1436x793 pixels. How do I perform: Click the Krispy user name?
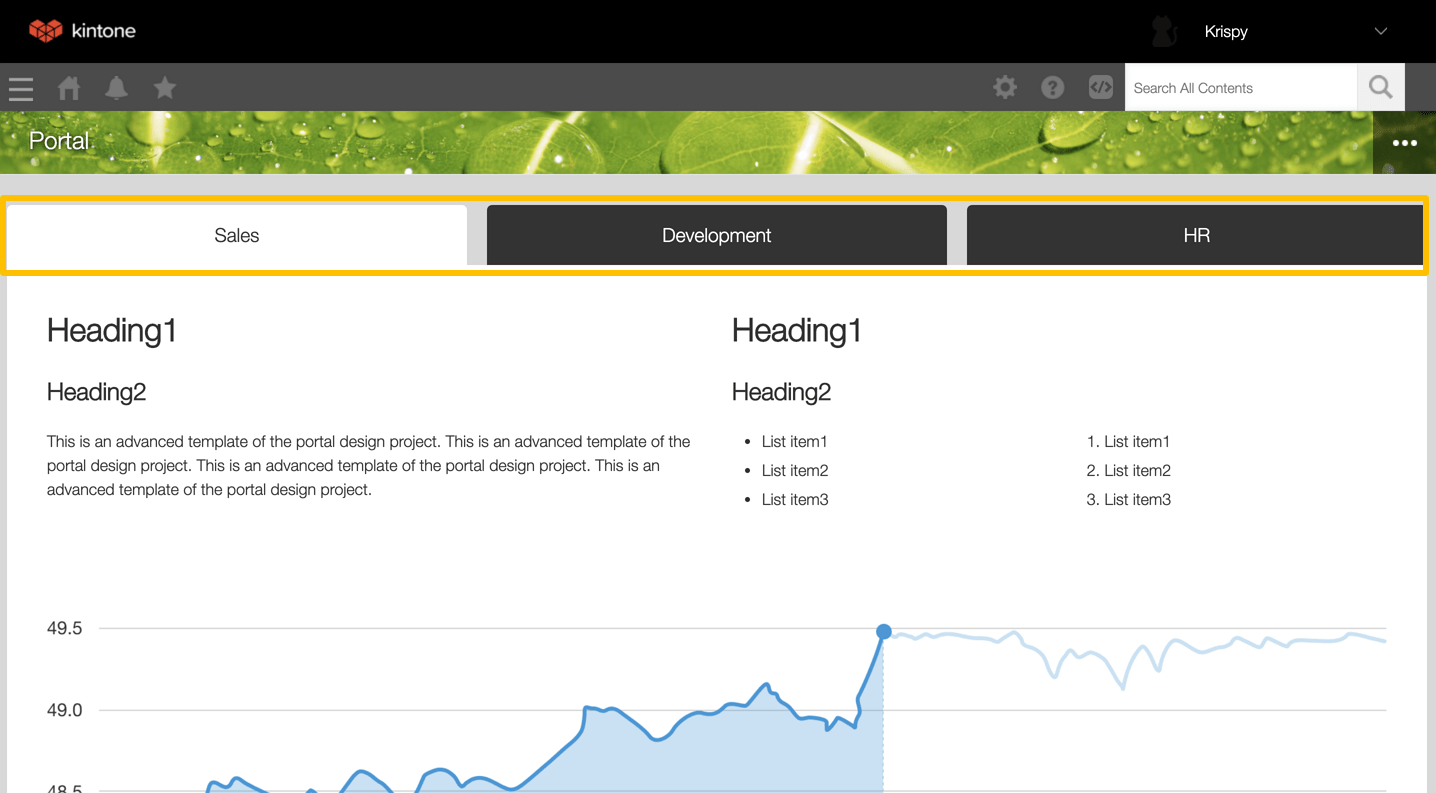[x=1226, y=31]
